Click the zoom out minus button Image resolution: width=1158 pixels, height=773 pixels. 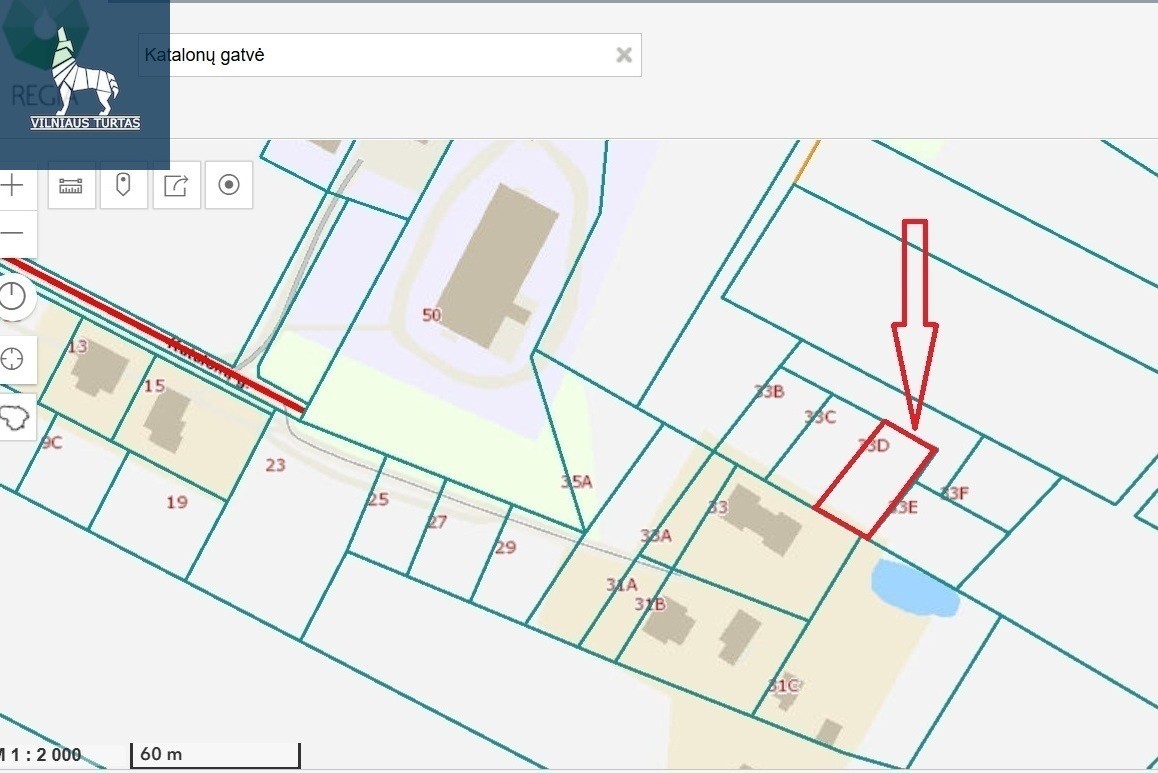(x=13, y=234)
